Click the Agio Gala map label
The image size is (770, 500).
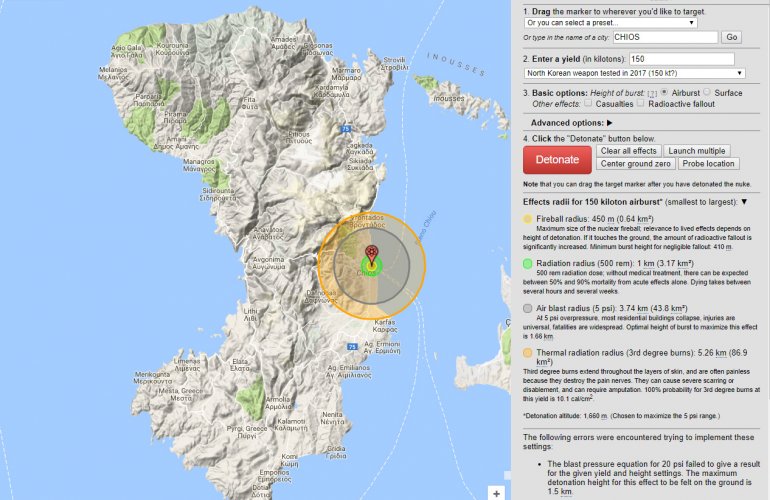pos(126,52)
